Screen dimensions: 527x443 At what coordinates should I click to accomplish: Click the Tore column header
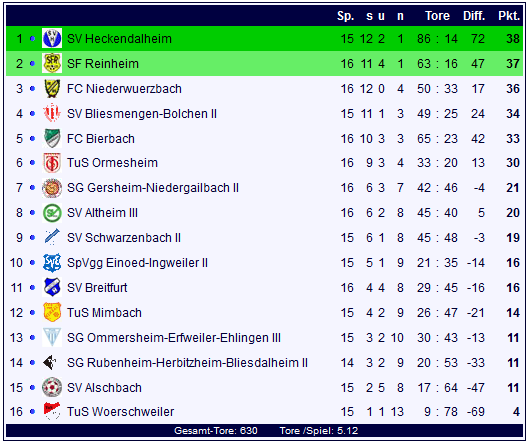[x=437, y=16]
